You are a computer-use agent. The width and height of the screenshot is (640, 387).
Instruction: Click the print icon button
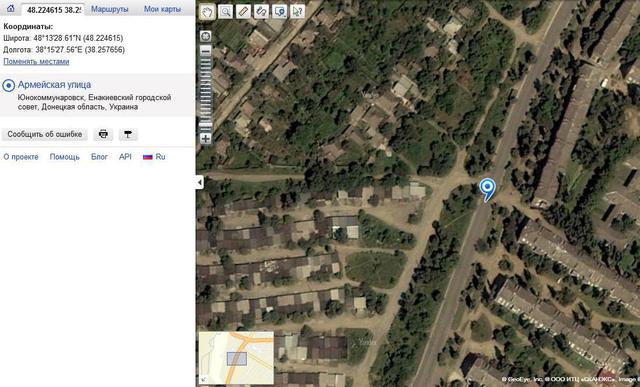103,134
